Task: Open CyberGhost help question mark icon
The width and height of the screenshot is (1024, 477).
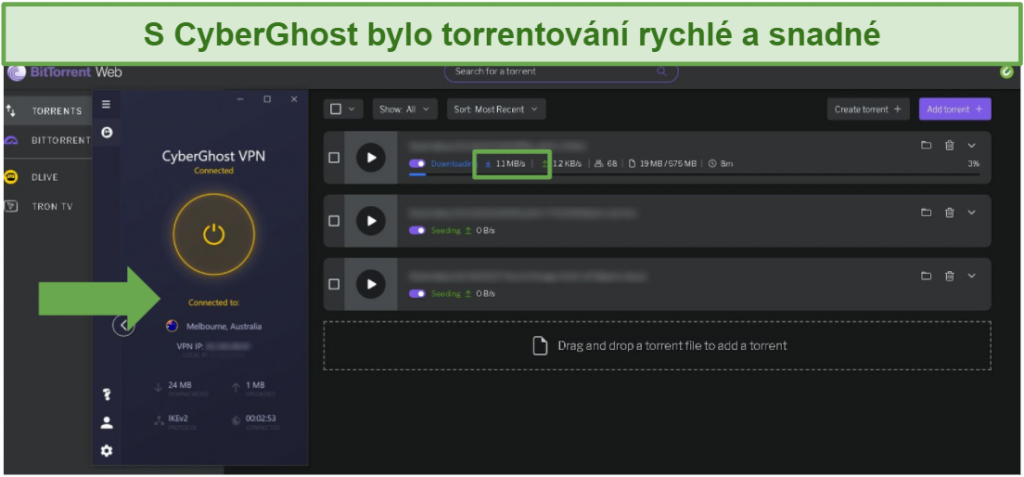Action: click(x=106, y=394)
